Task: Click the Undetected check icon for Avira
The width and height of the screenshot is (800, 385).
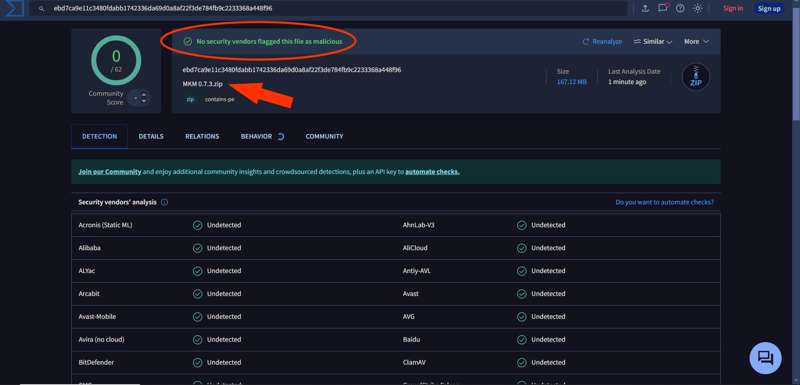Action: pyautogui.click(x=197, y=340)
